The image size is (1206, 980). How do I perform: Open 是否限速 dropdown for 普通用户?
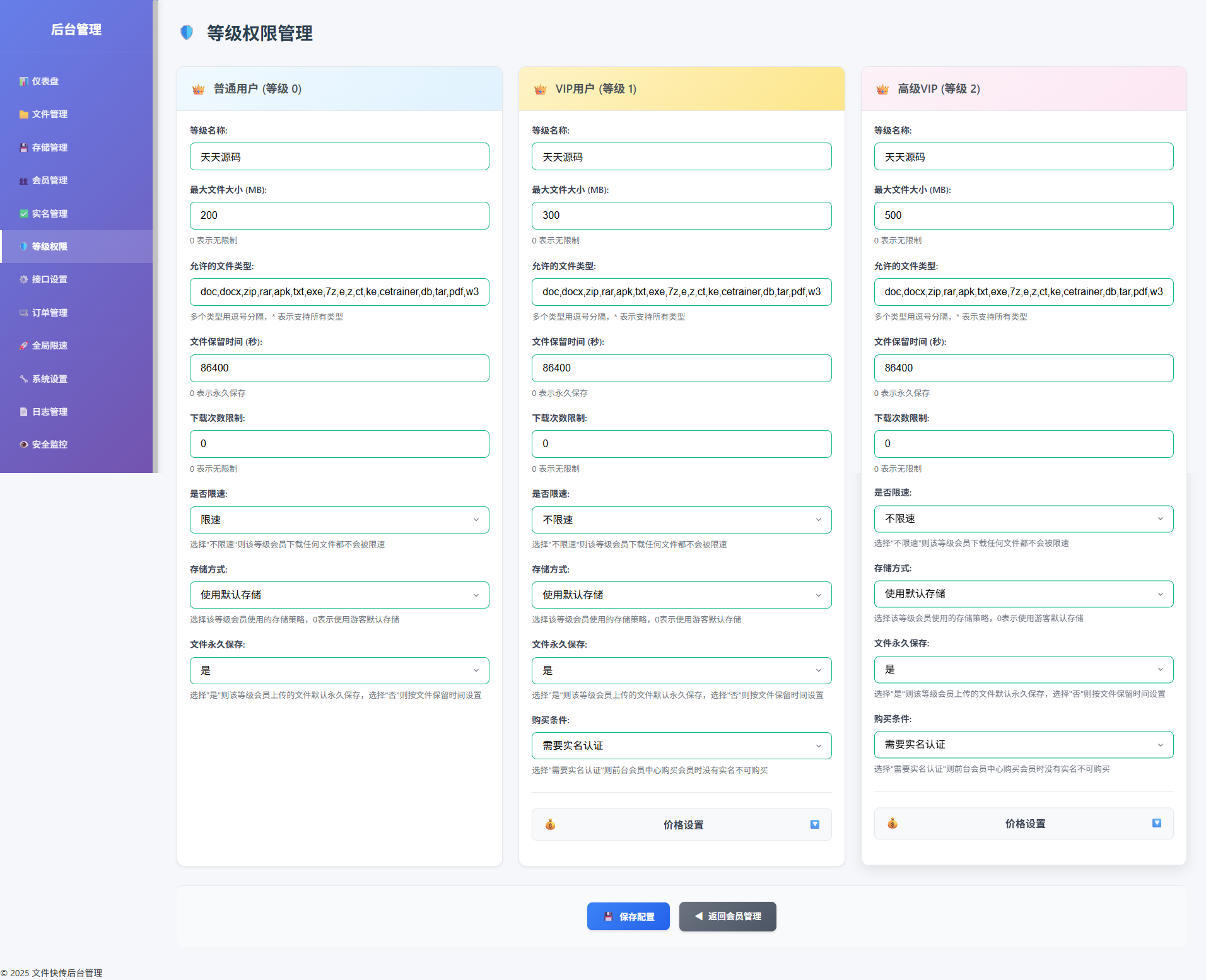point(339,520)
